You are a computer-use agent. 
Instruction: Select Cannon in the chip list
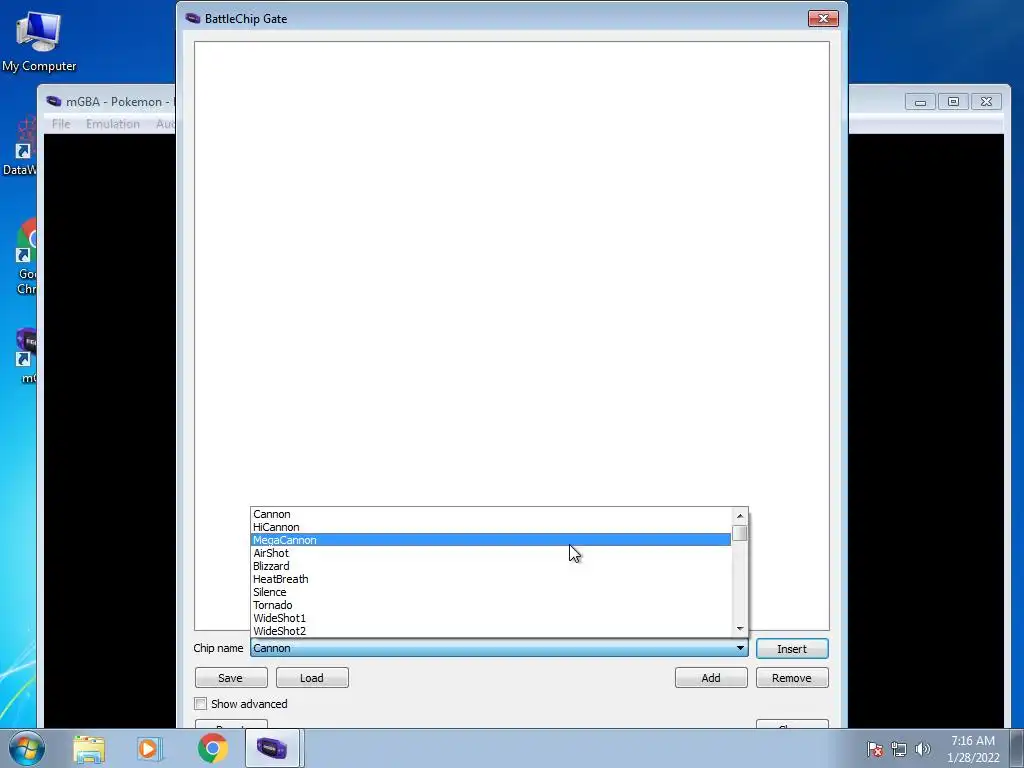tap(490, 514)
